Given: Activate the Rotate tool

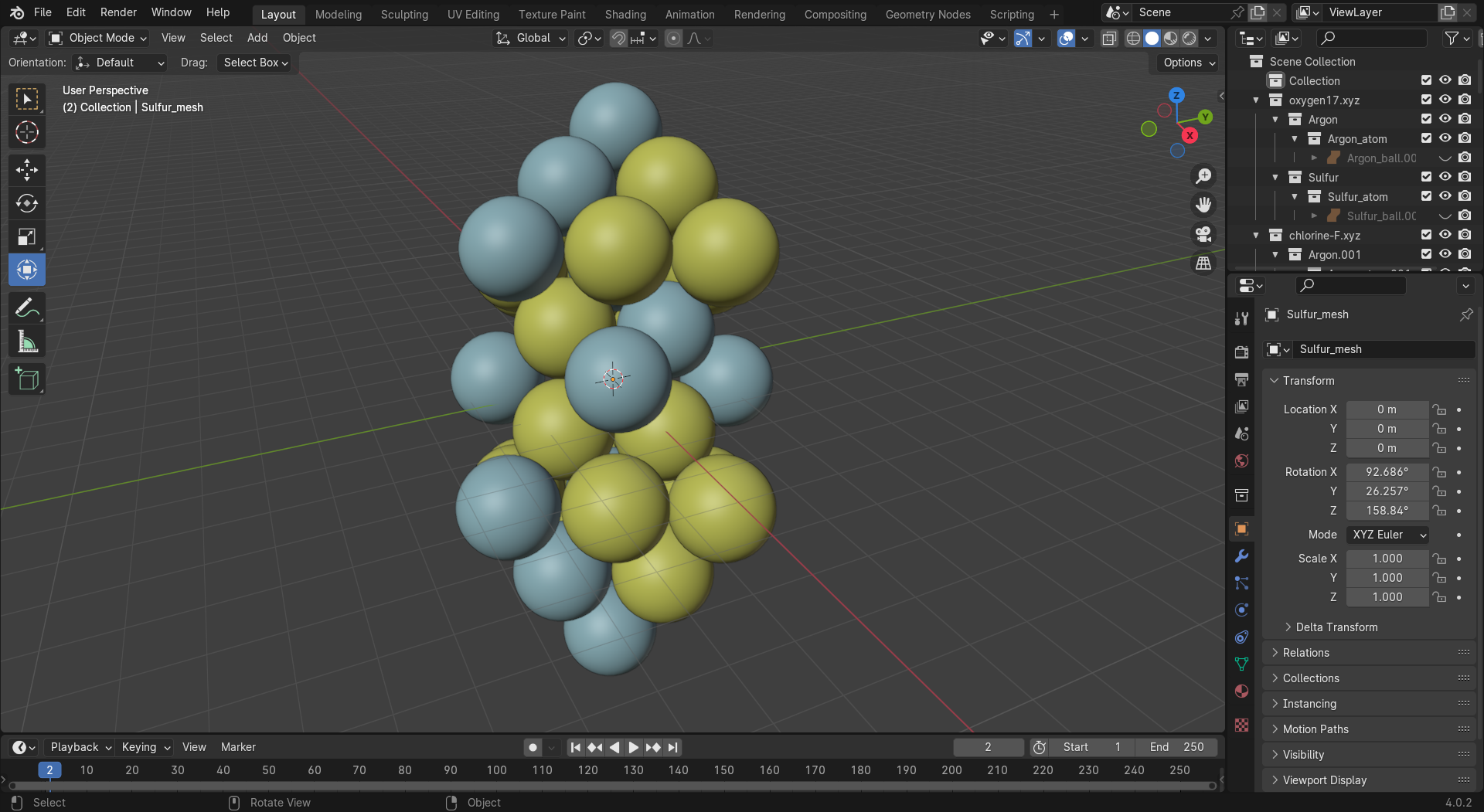Looking at the screenshot, I should pos(27,203).
